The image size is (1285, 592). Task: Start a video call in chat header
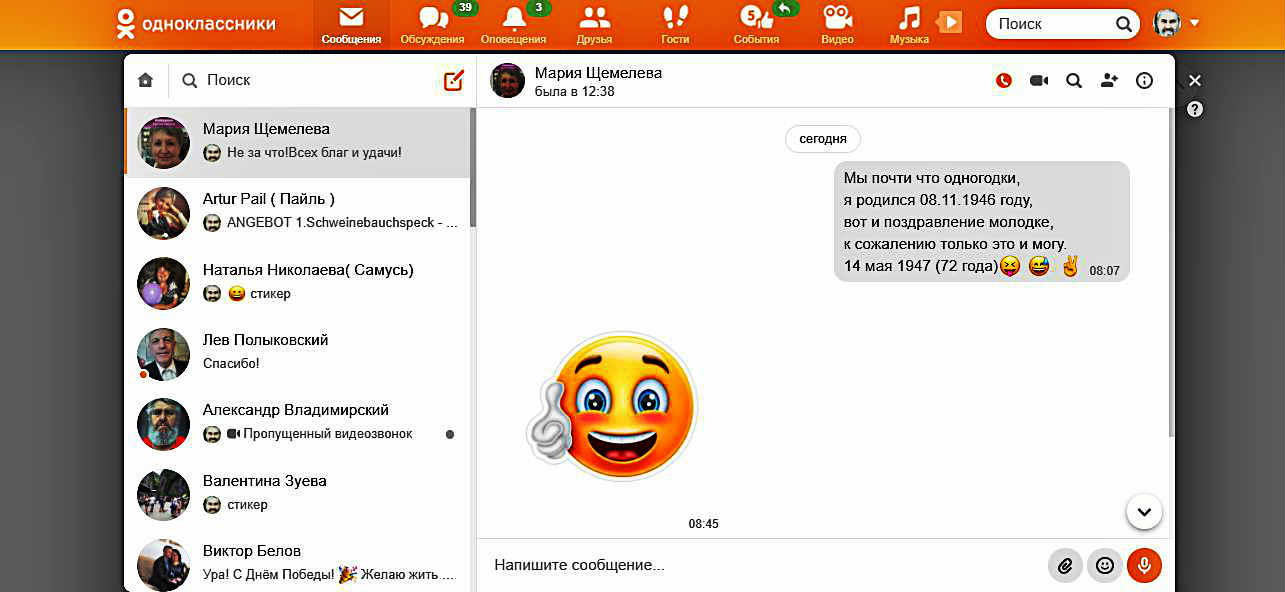1039,81
